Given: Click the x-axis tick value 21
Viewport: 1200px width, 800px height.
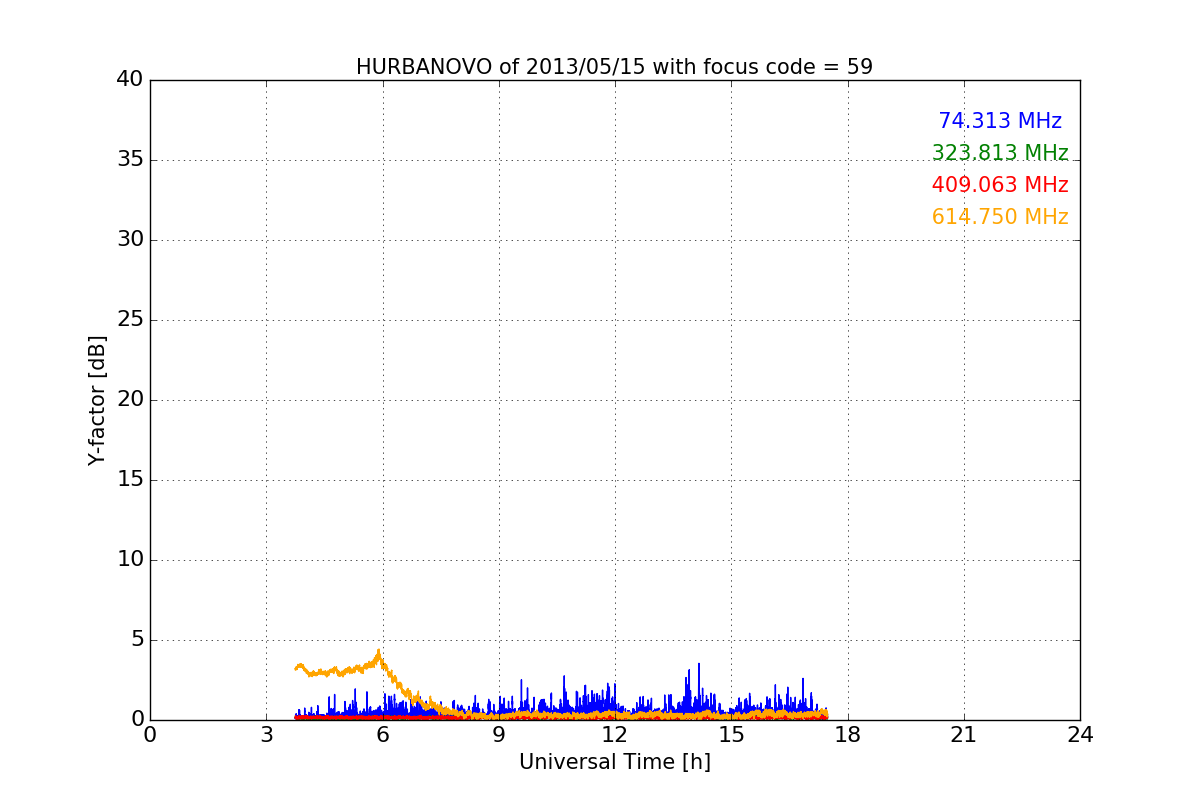Looking at the screenshot, I should coord(964,735).
